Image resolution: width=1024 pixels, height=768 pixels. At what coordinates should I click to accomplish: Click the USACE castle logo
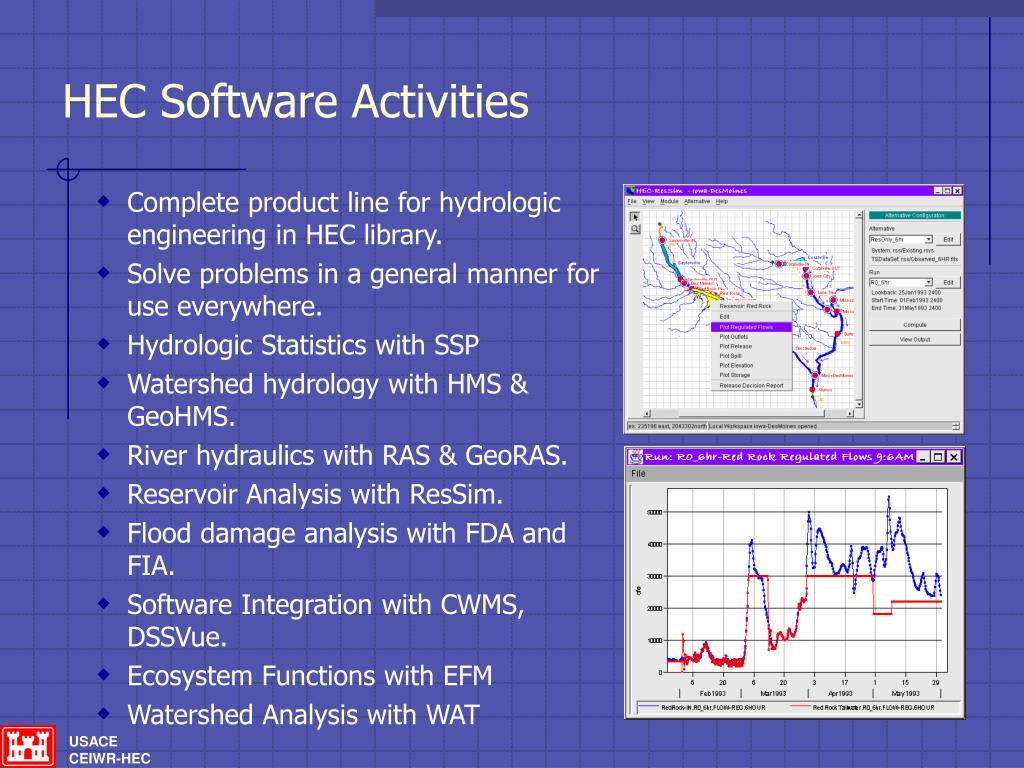27,746
